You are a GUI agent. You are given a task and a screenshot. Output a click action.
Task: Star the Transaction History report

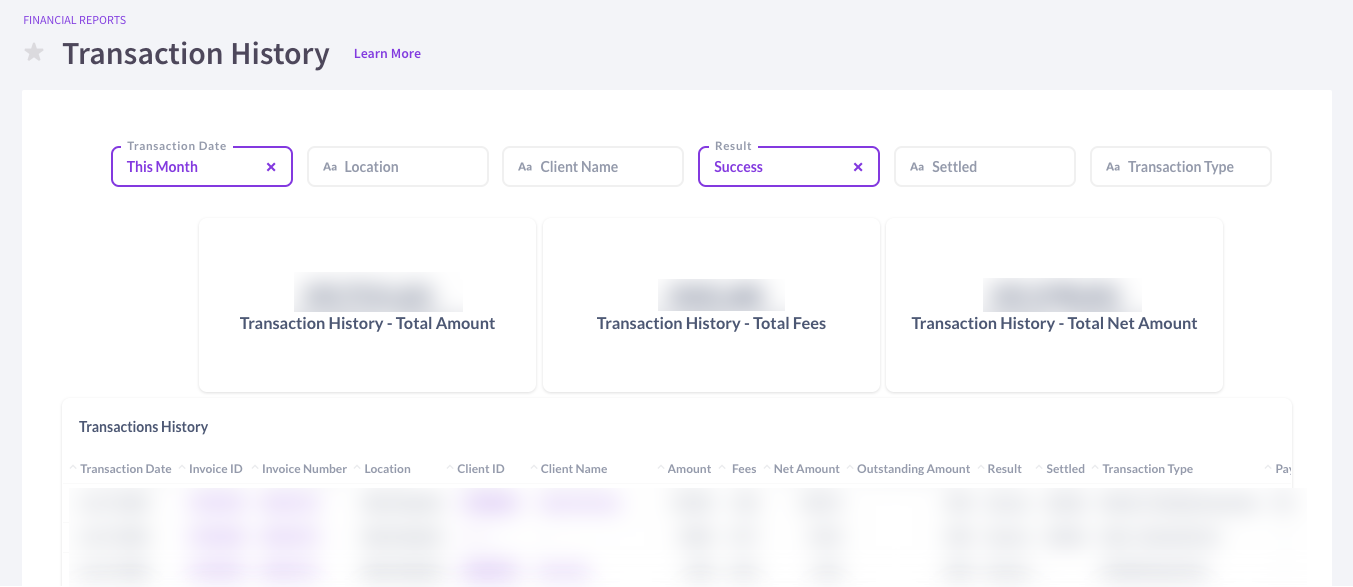pyautogui.click(x=34, y=52)
